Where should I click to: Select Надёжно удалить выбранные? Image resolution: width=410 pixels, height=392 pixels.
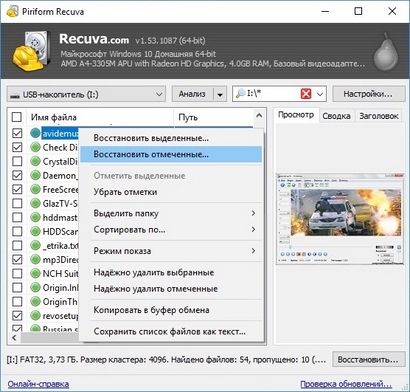pyautogui.click(x=171, y=272)
